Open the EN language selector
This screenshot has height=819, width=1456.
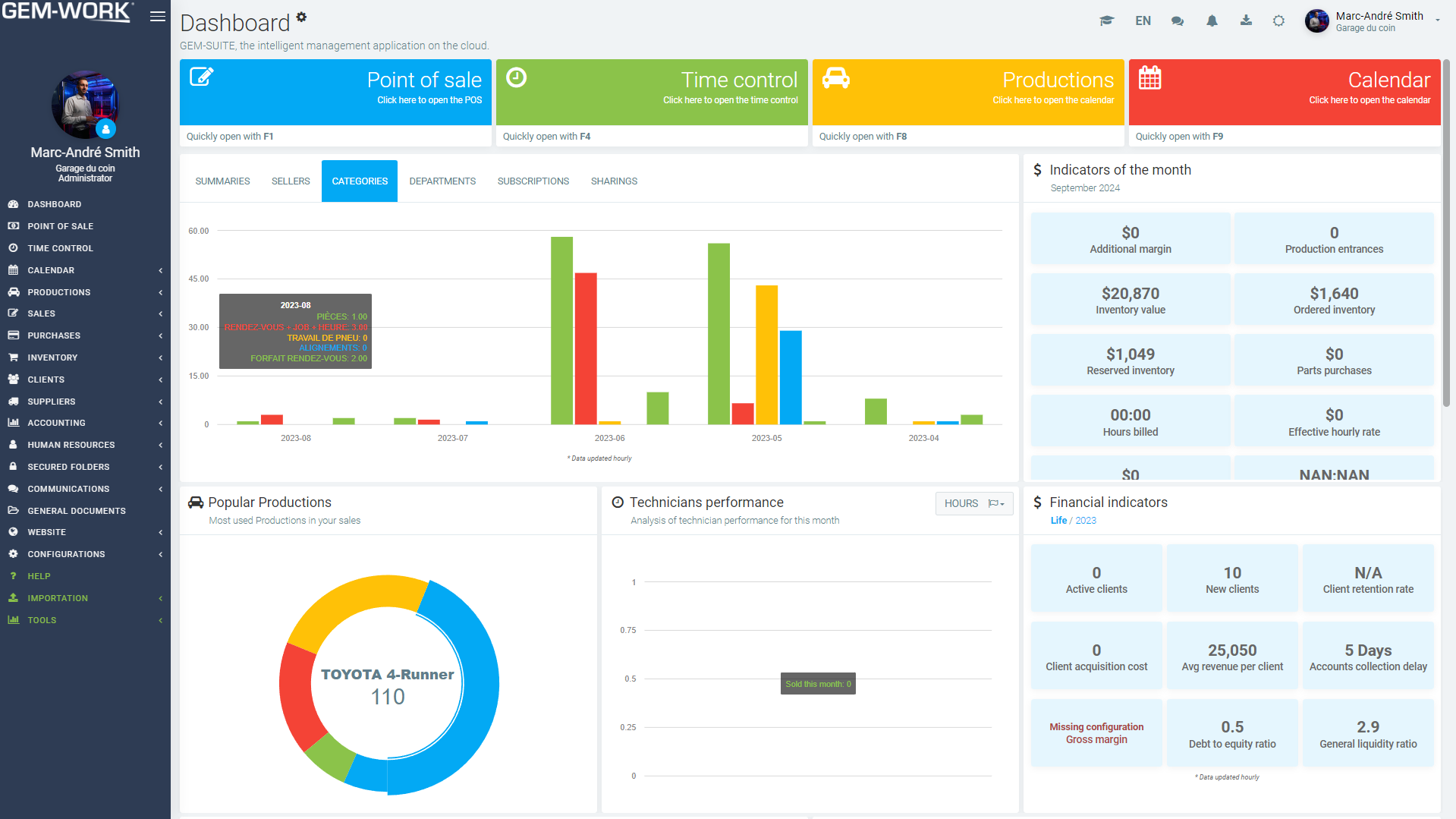[1143, 20]
